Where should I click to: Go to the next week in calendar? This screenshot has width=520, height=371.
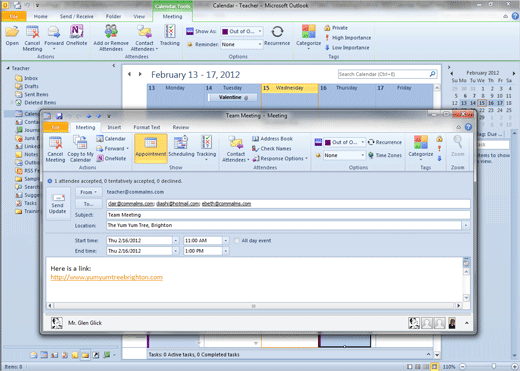pos(140,74)
